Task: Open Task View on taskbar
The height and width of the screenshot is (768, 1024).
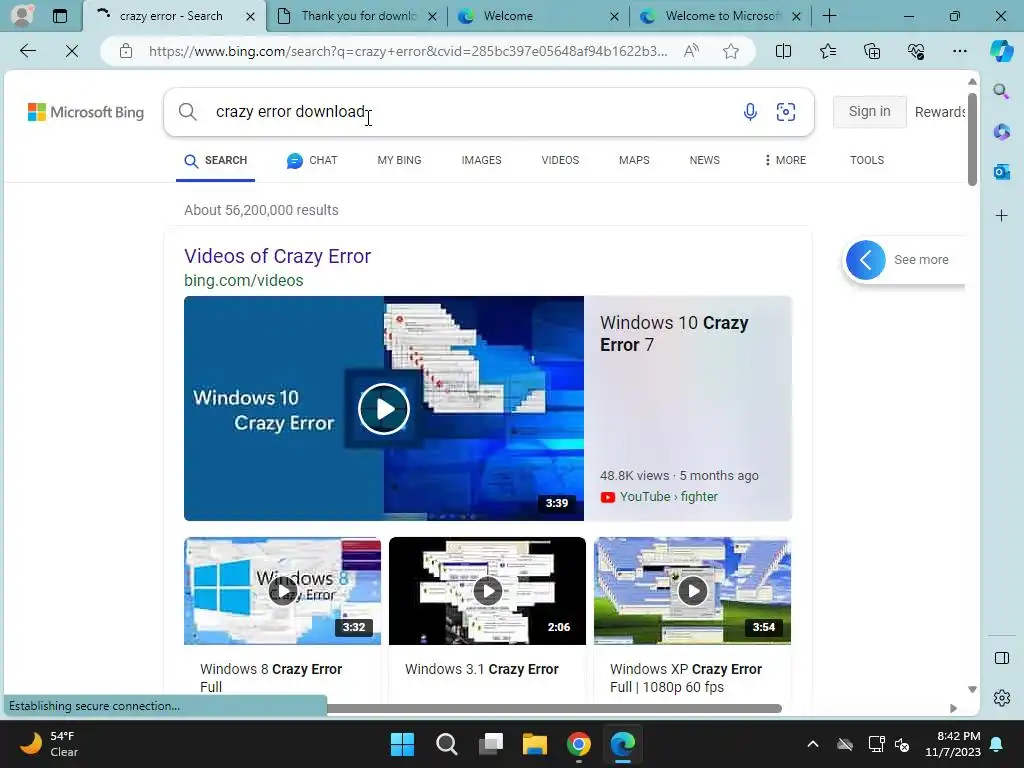Action: point(490,744)
